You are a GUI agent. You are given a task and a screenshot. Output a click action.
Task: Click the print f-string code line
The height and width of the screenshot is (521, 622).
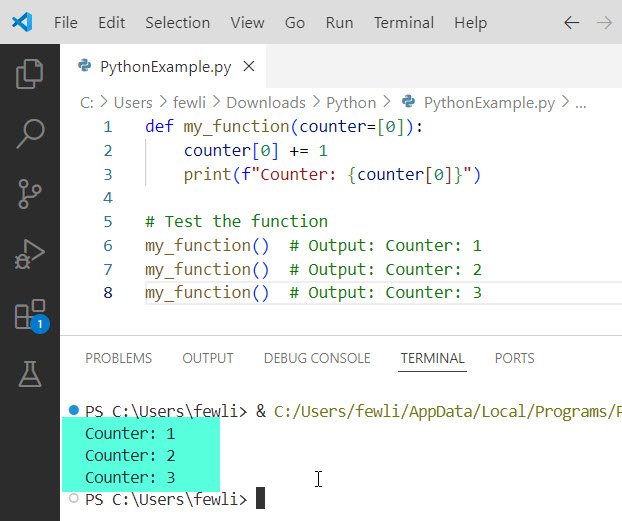(x=332, y=175)
